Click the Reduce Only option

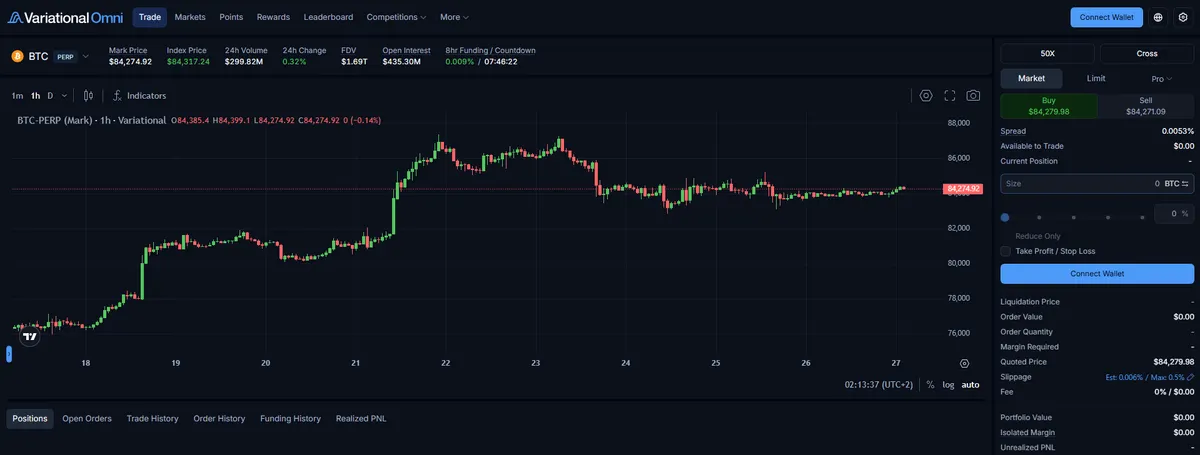click(1036, 236)
